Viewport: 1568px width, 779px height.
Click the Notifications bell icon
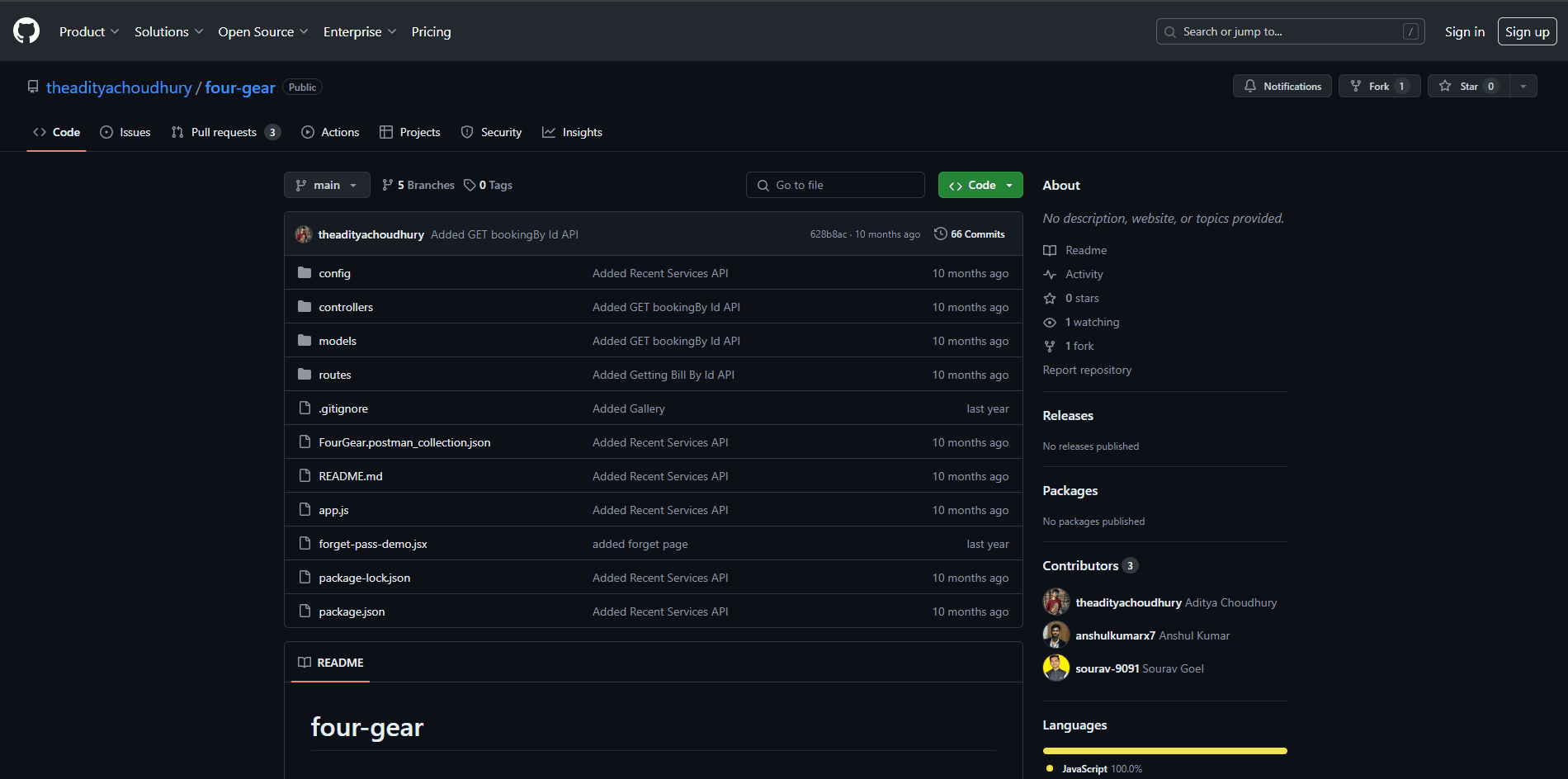click(1250, 86)
